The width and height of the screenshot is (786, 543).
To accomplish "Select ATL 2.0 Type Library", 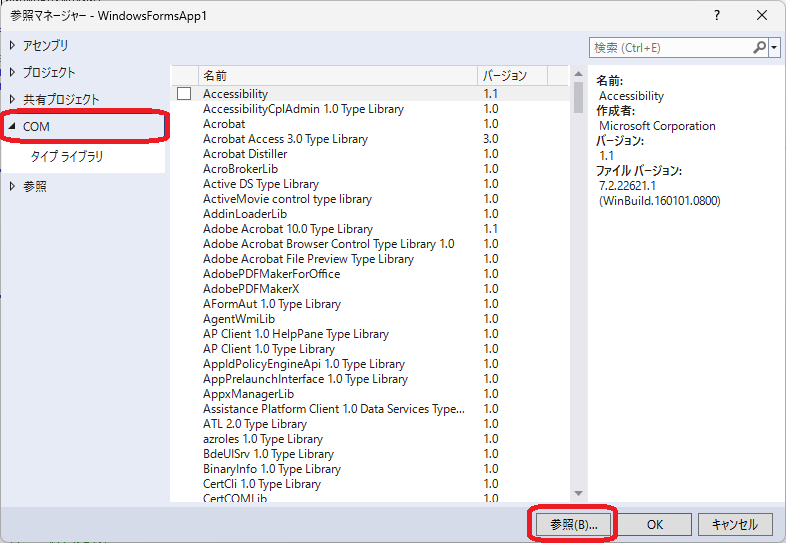I will click(370, 424).
